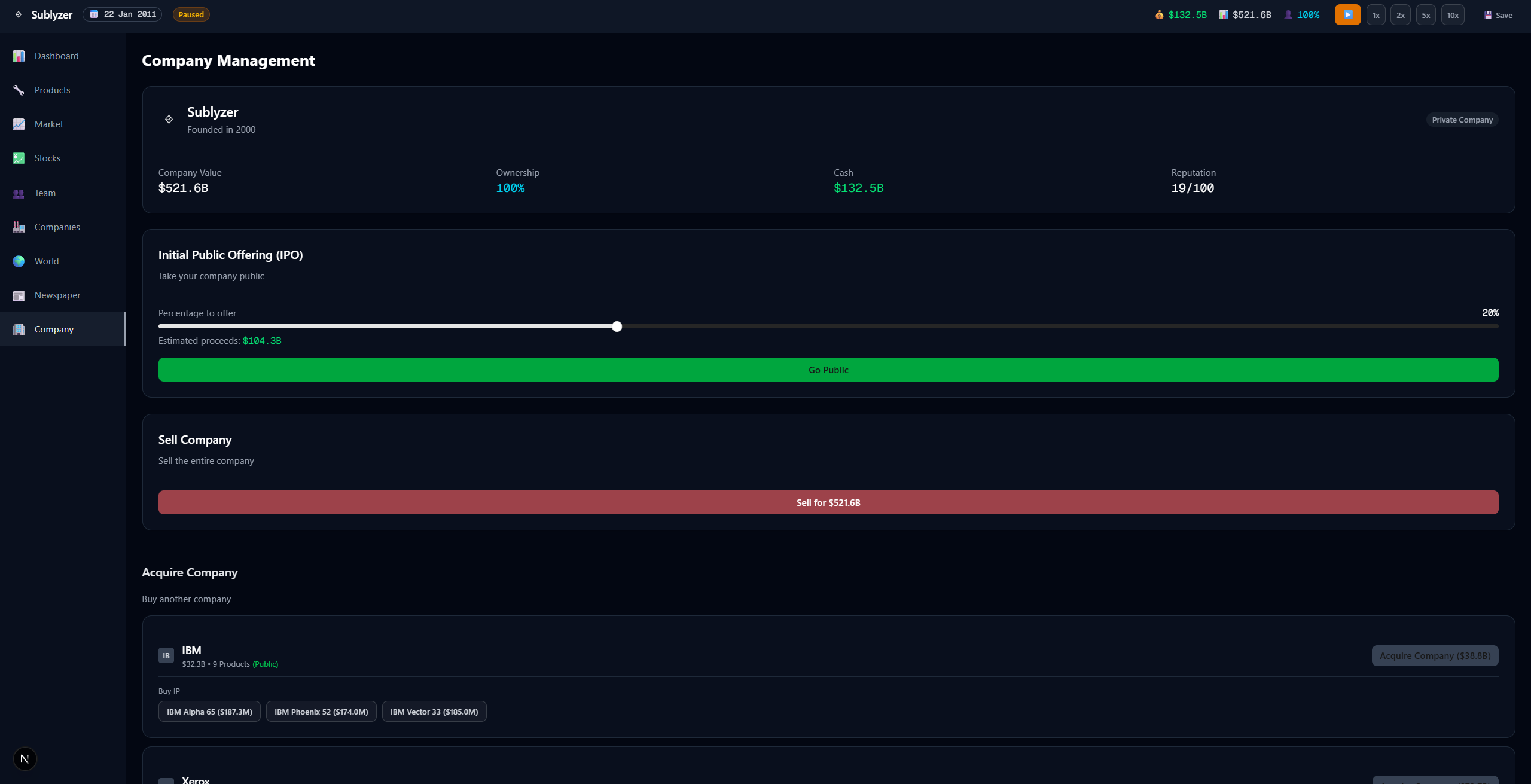
Task: Click the Products wrench icon
Action: pyautogui.click(x=19, y=90)
